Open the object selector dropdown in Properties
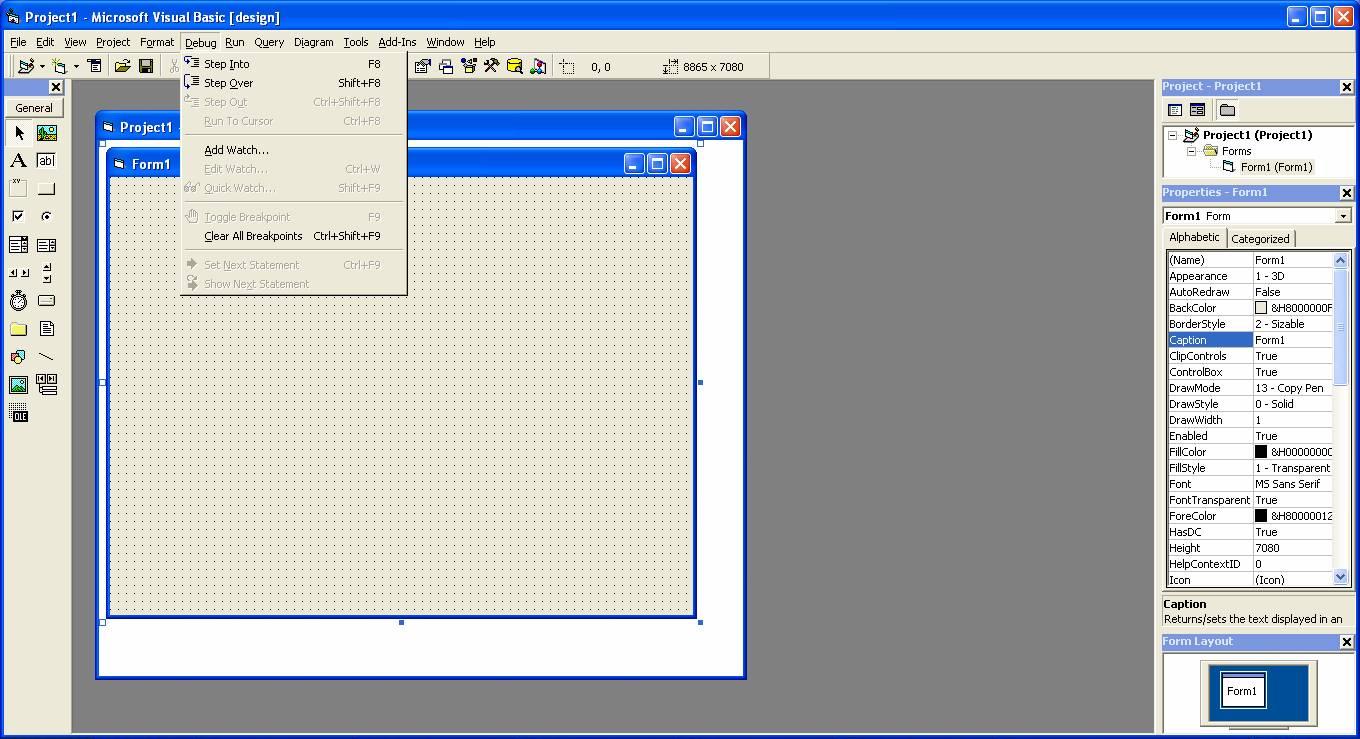Viewport: 1360px width, 739px height. (1345, 215)
